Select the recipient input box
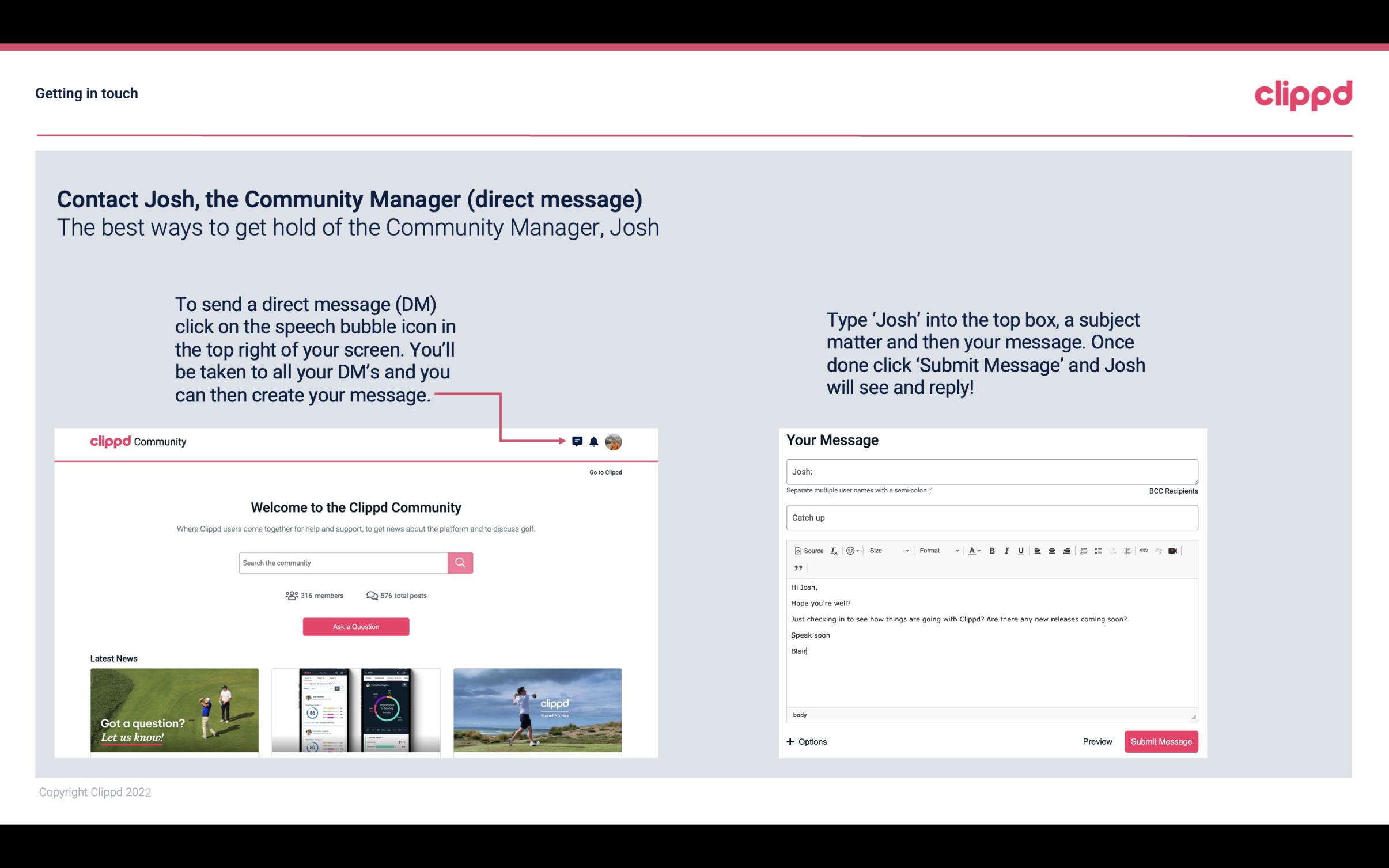This screenshot has width=1389, height=868. (x=992, y=472)
